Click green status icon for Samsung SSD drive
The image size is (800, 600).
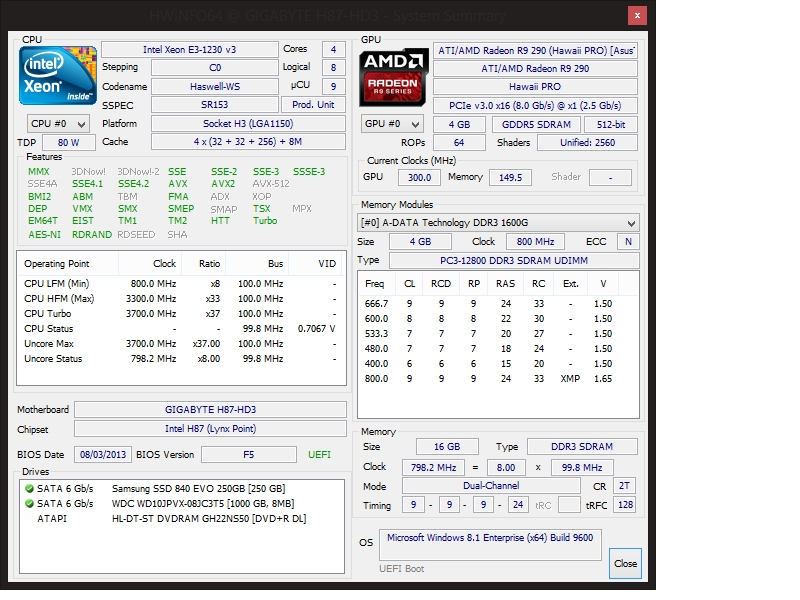tap(29, 489)
